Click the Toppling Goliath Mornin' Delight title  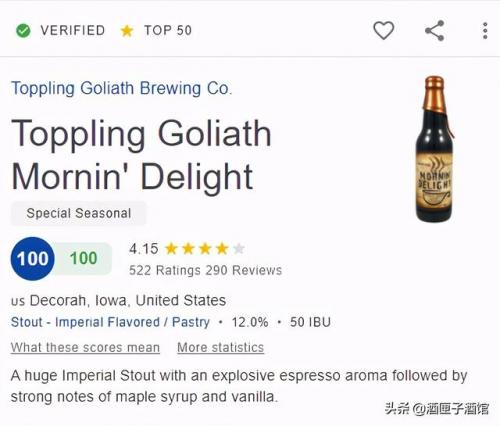tap(141, 155)
